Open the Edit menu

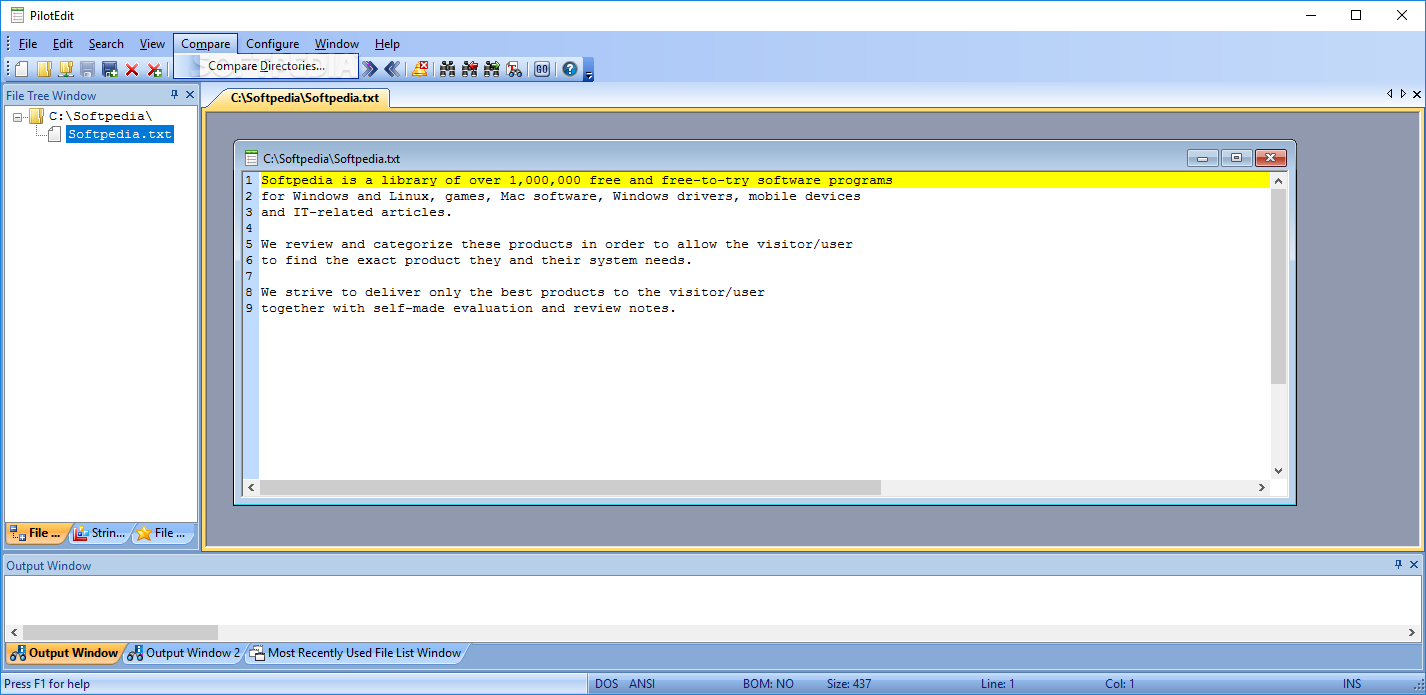tap(63, 44)
